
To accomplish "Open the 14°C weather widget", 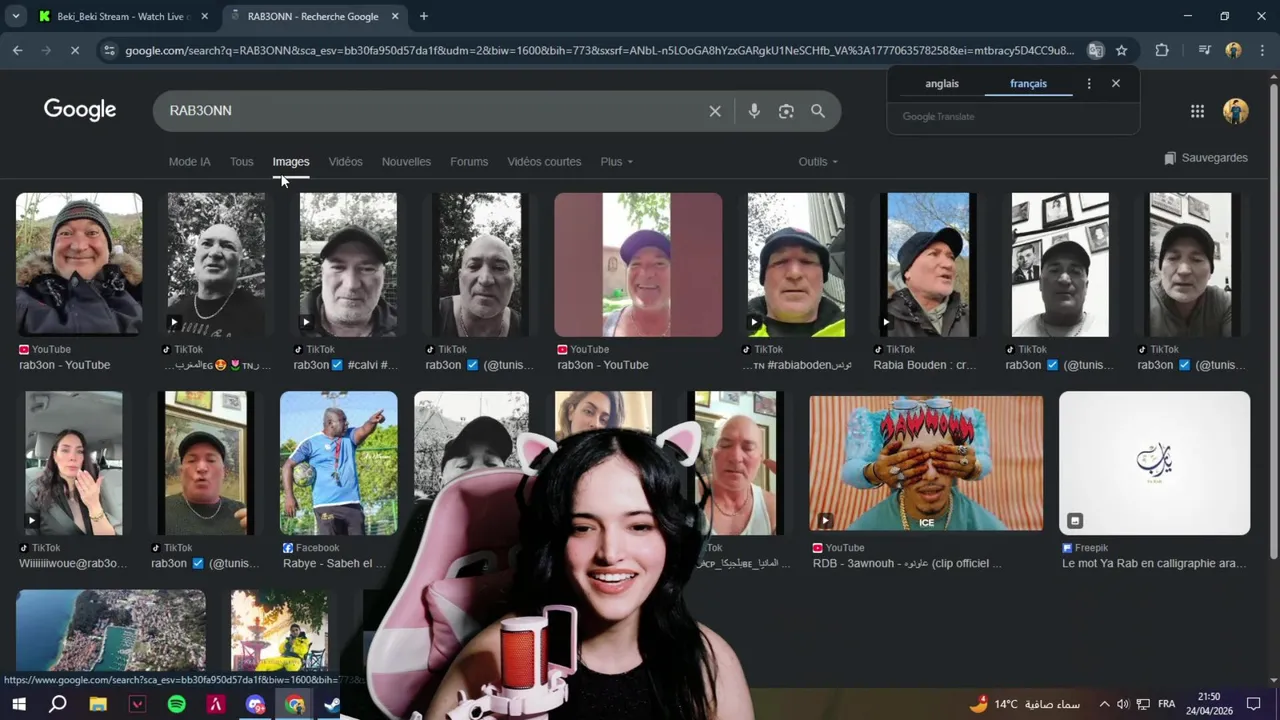I will (x=1025, y=704).
